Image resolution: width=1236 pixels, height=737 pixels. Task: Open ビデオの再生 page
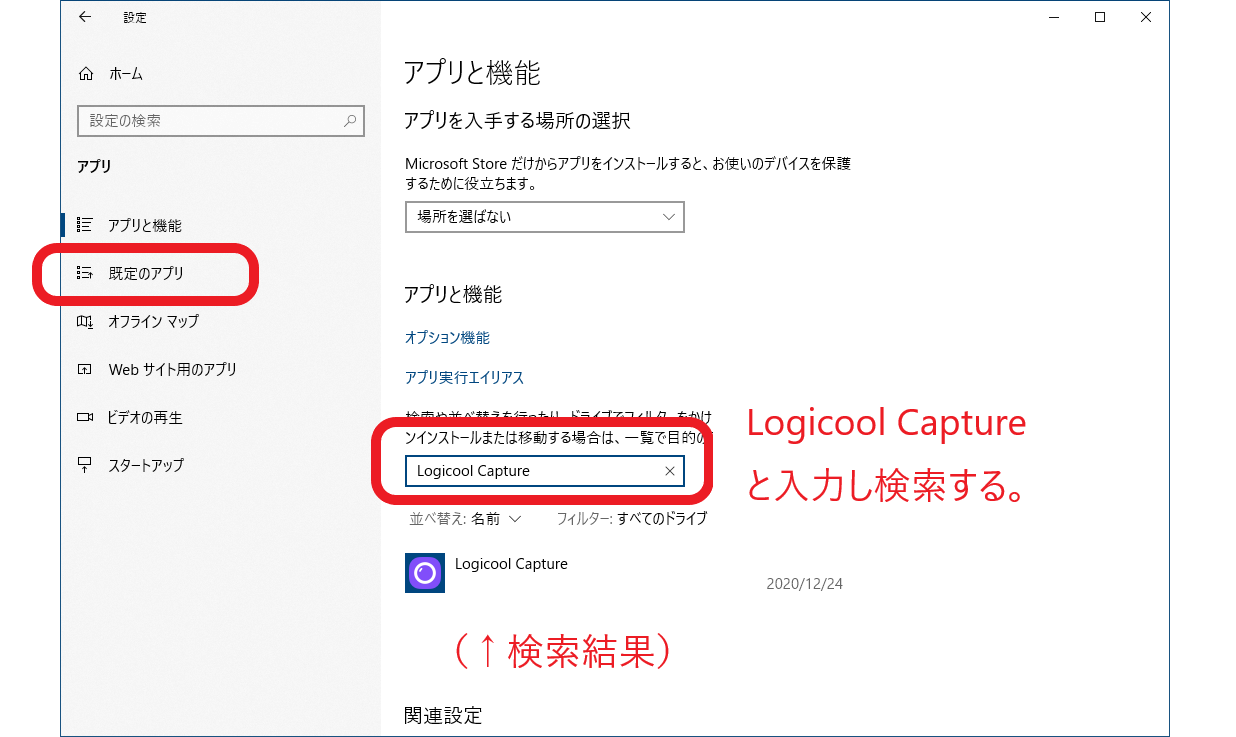145,417
